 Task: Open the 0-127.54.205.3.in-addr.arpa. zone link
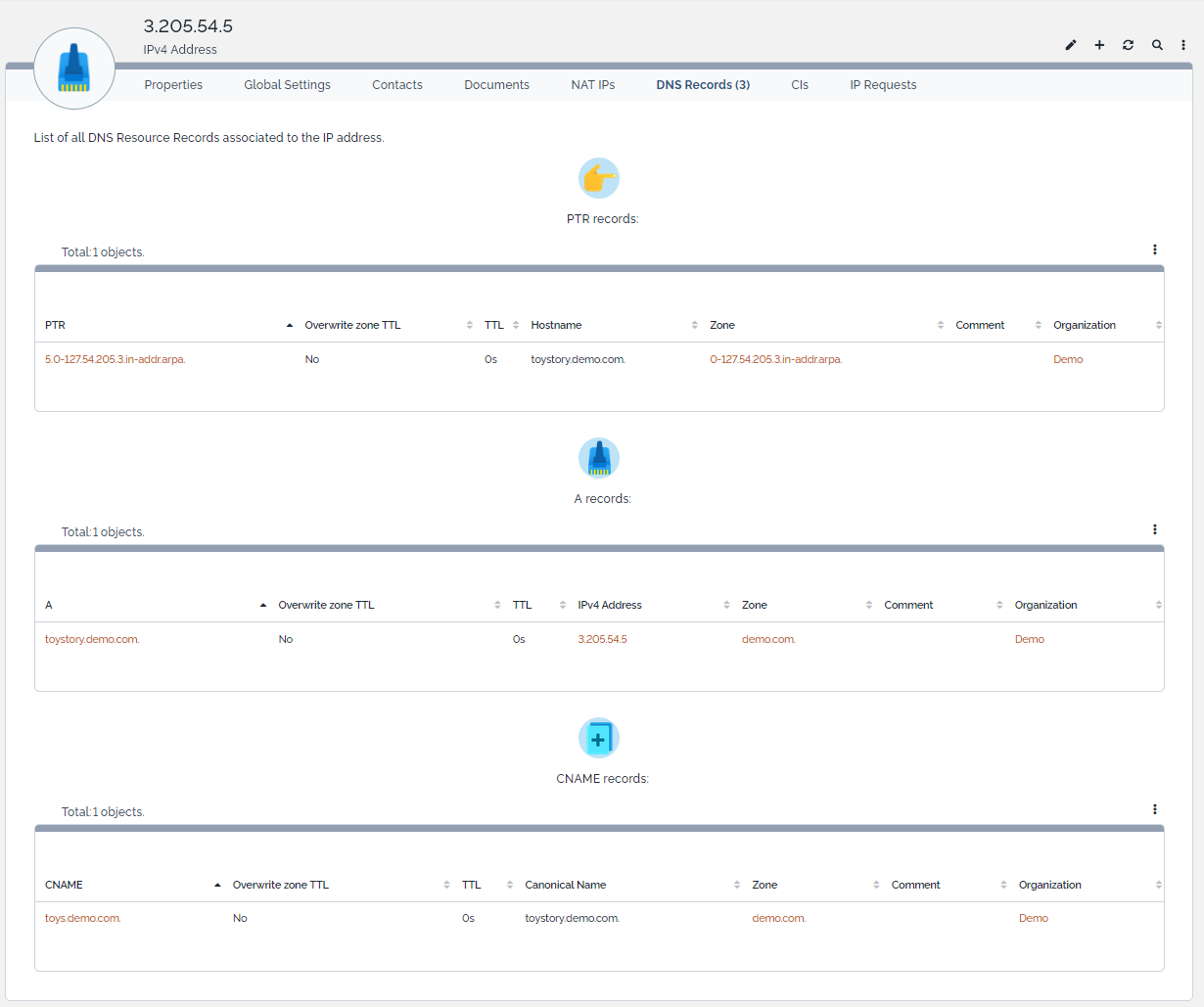point(775,359)
